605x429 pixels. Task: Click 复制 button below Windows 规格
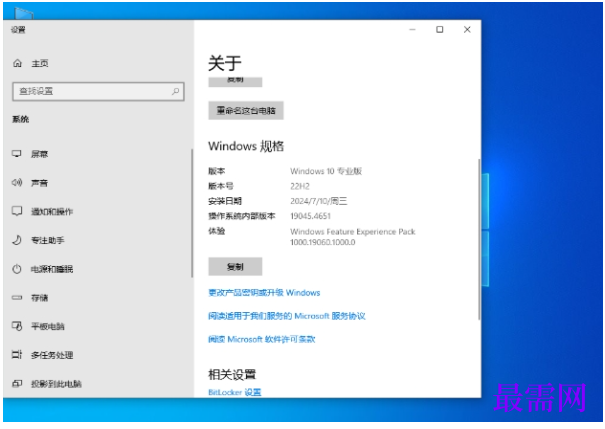tap(235, 267)
